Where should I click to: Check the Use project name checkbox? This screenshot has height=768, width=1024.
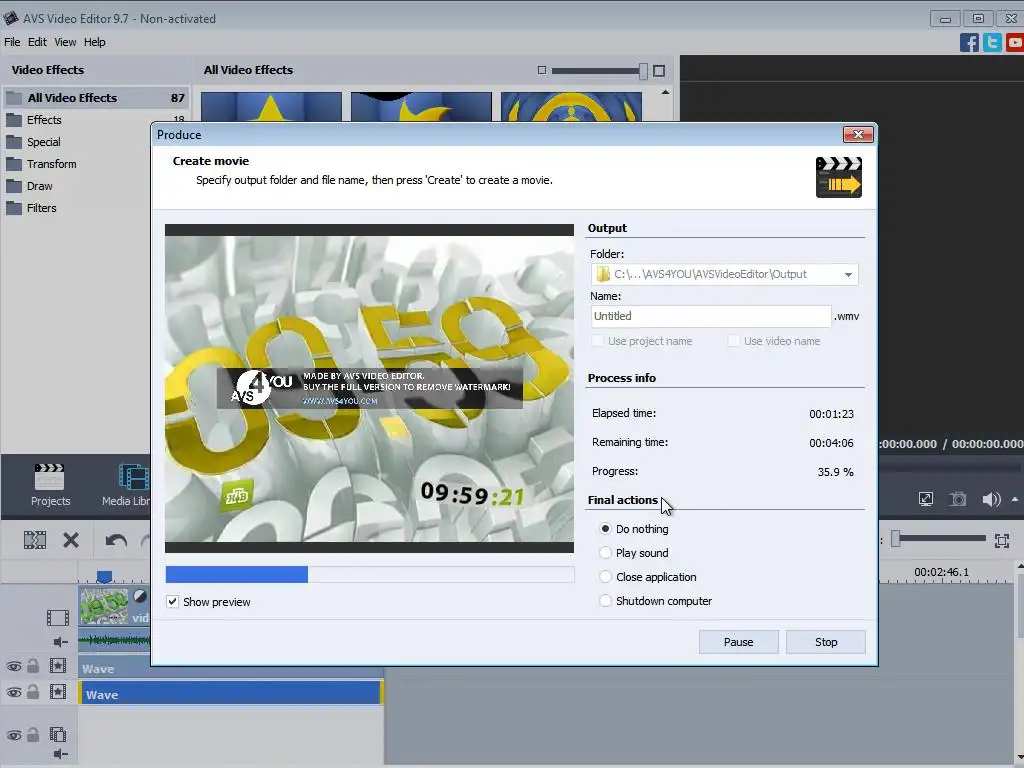[x=597, y=341]
